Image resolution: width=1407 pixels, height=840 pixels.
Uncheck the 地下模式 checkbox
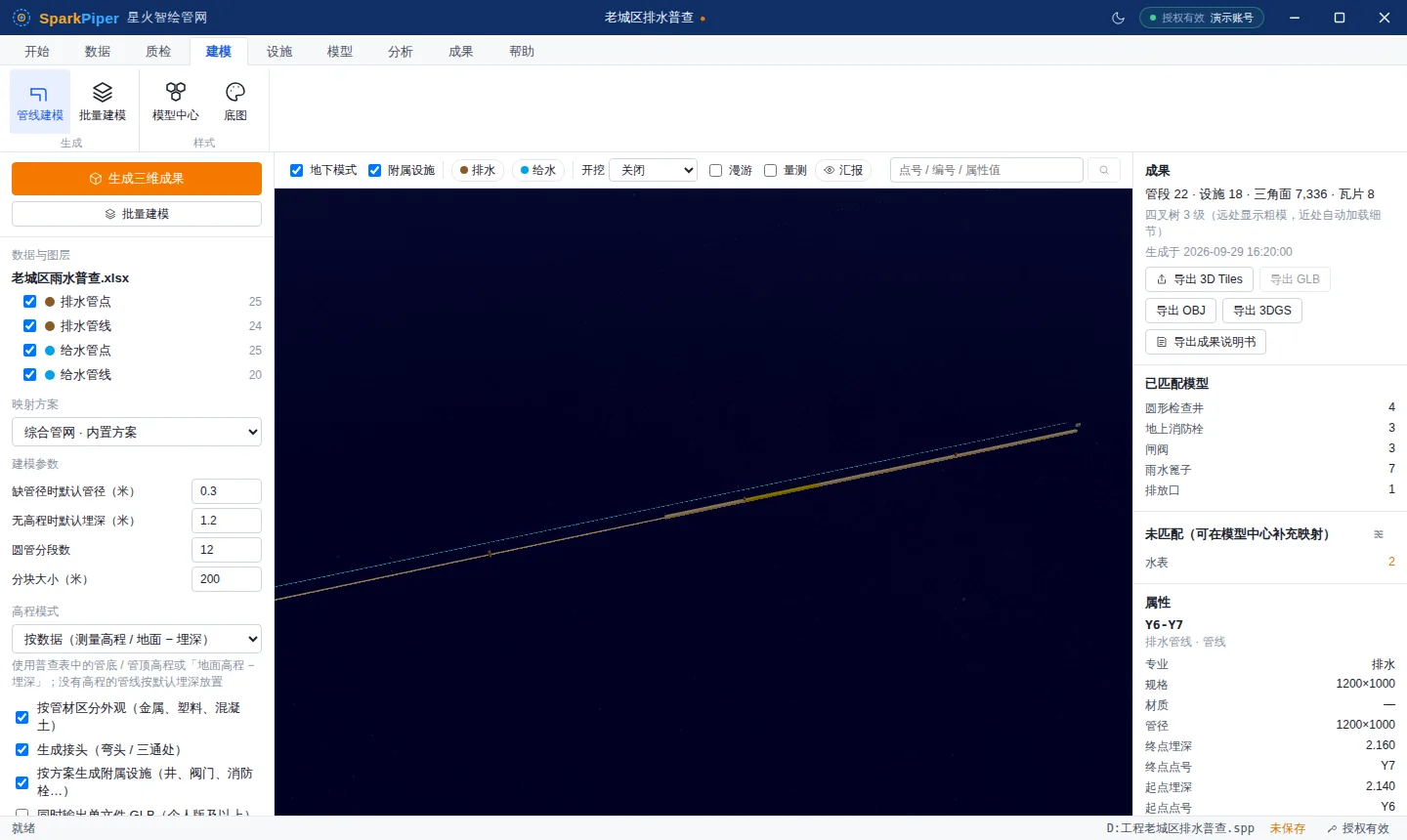[297, 170]
